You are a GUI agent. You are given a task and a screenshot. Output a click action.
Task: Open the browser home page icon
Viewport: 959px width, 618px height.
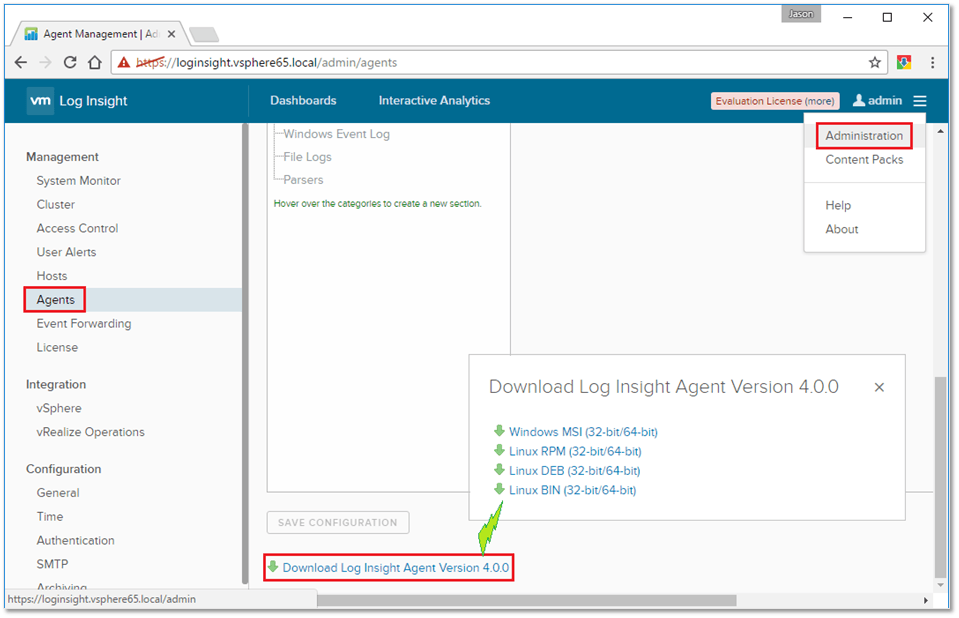(x=95, y=62)
